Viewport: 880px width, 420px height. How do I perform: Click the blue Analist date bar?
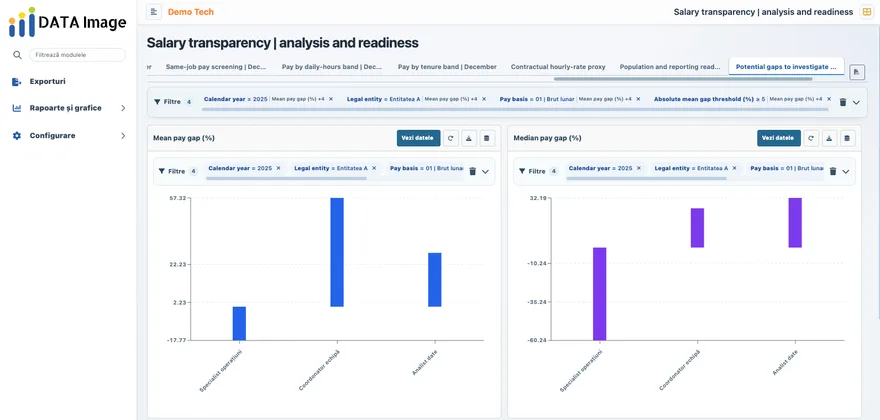pyautogui.click(x=434, y=280)
